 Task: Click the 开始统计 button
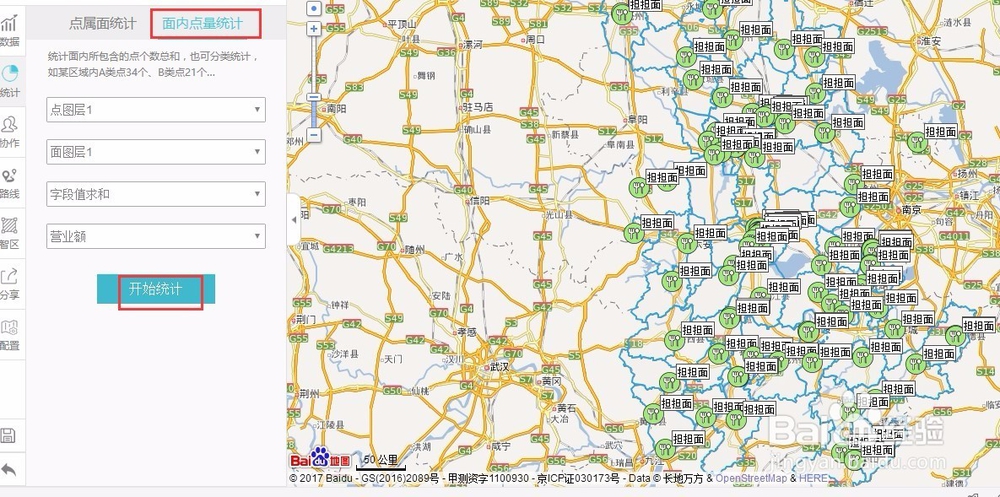click(156, 289)
